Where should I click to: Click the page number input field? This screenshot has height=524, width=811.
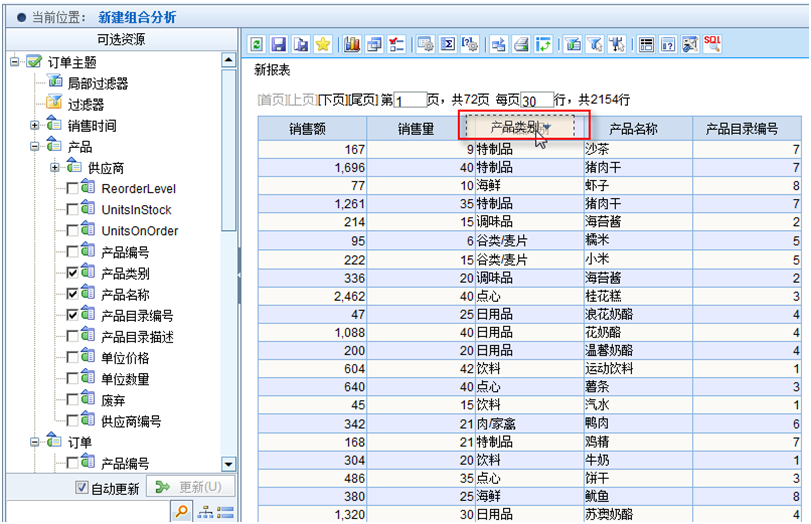coord(410,100)
